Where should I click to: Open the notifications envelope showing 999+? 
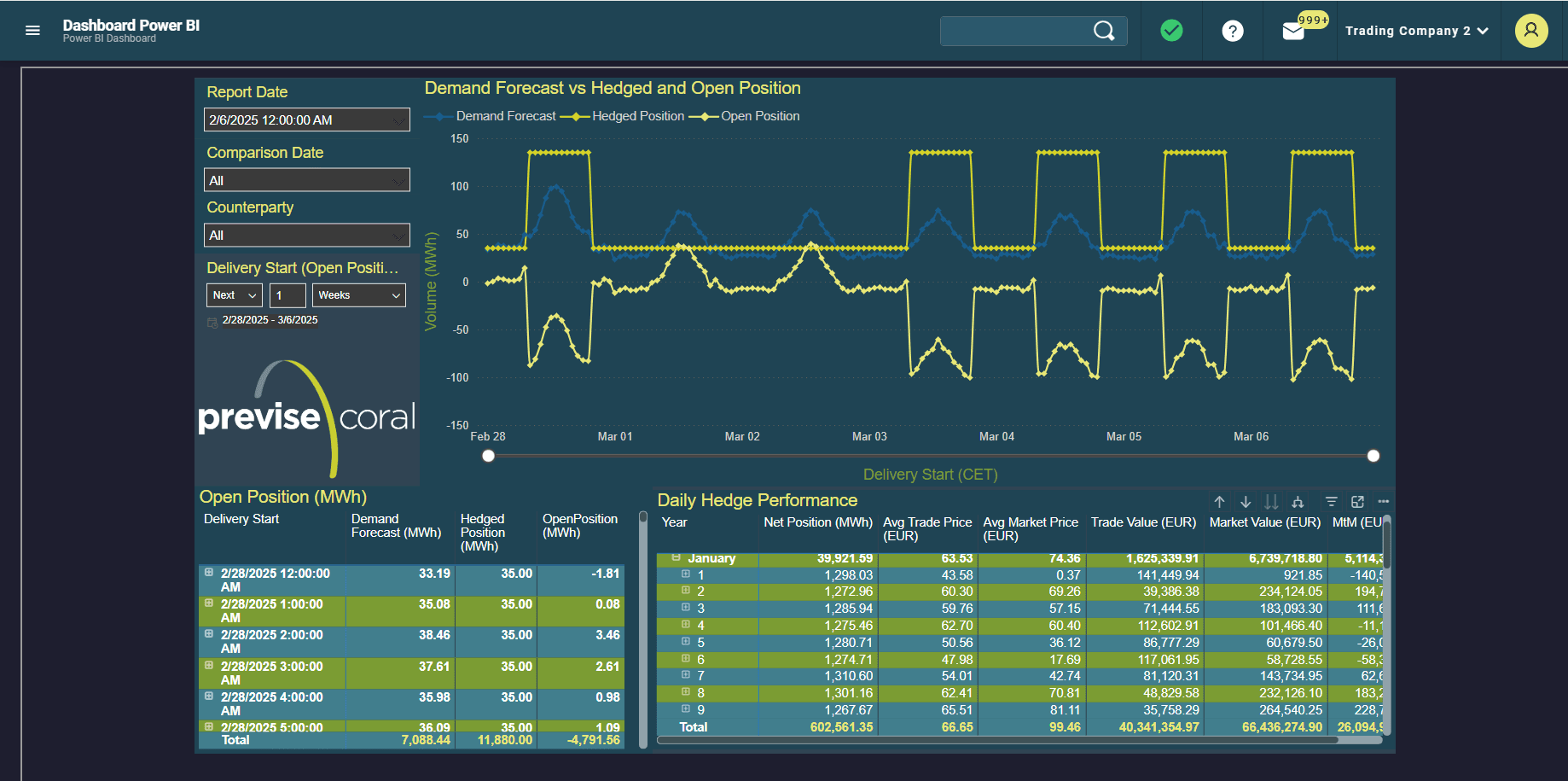click(1295, 30)
